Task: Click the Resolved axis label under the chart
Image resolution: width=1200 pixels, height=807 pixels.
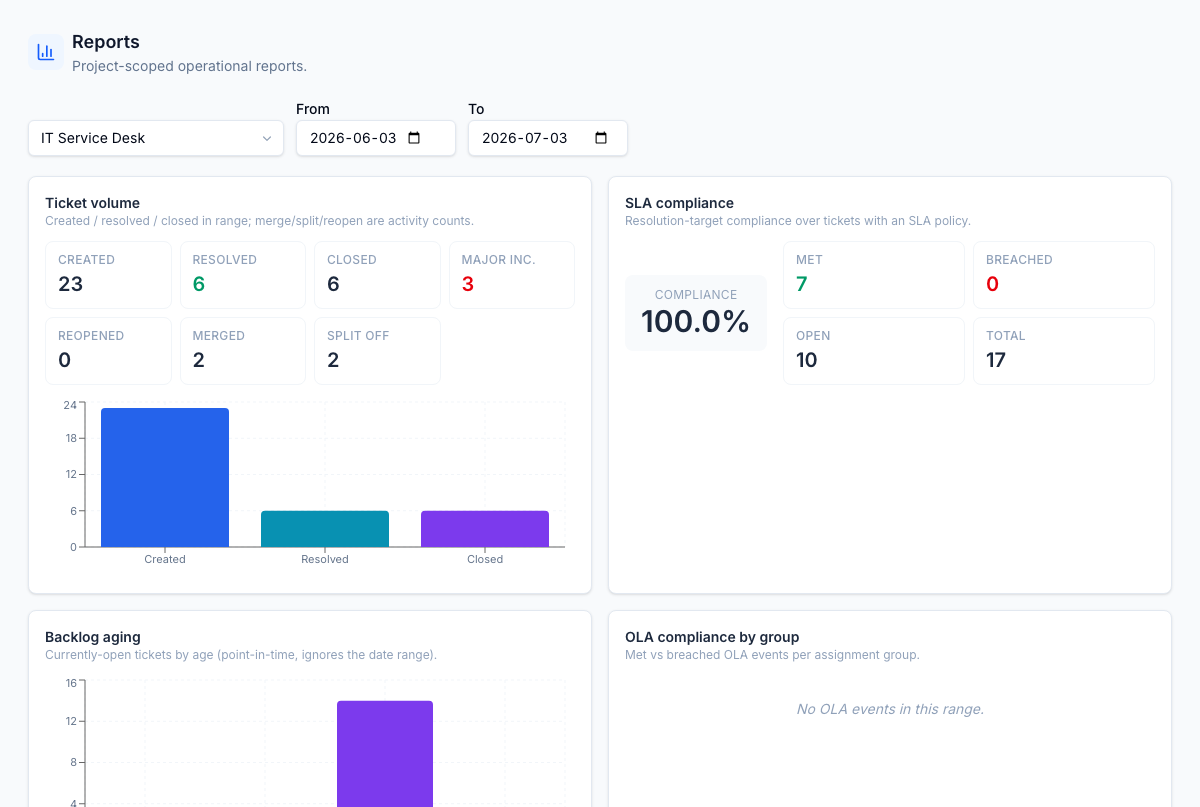Action: (x=325, y=559)
